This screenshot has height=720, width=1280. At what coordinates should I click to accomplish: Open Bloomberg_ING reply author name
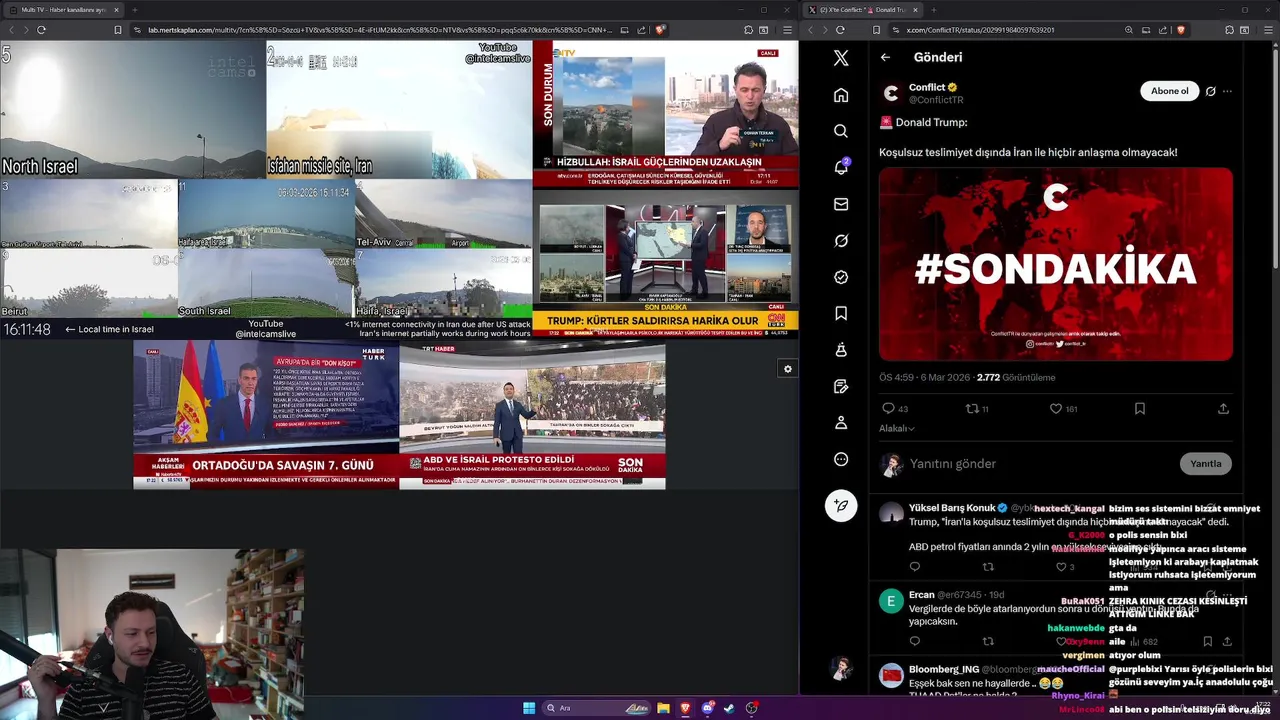tap(944, 669)
